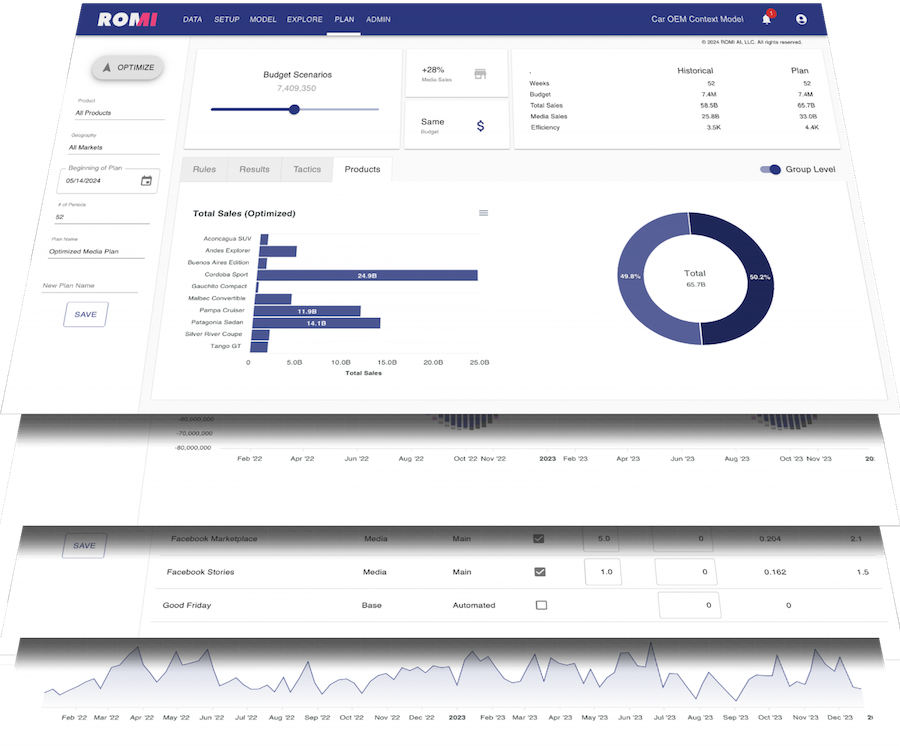Image resolution: width=900 pixels, height=746 pixels.
Task: Open the user account profile icon
Action: 801,19
